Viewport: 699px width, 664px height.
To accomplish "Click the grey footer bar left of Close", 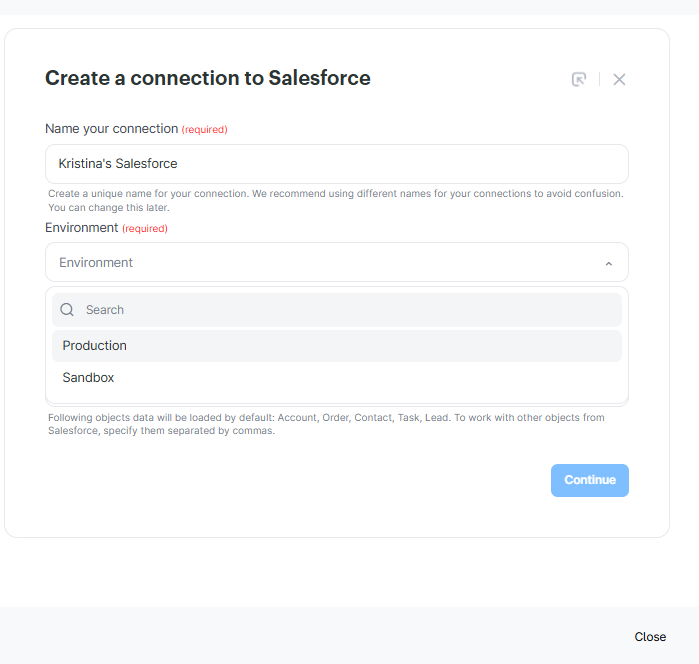I will coord(300,636).
